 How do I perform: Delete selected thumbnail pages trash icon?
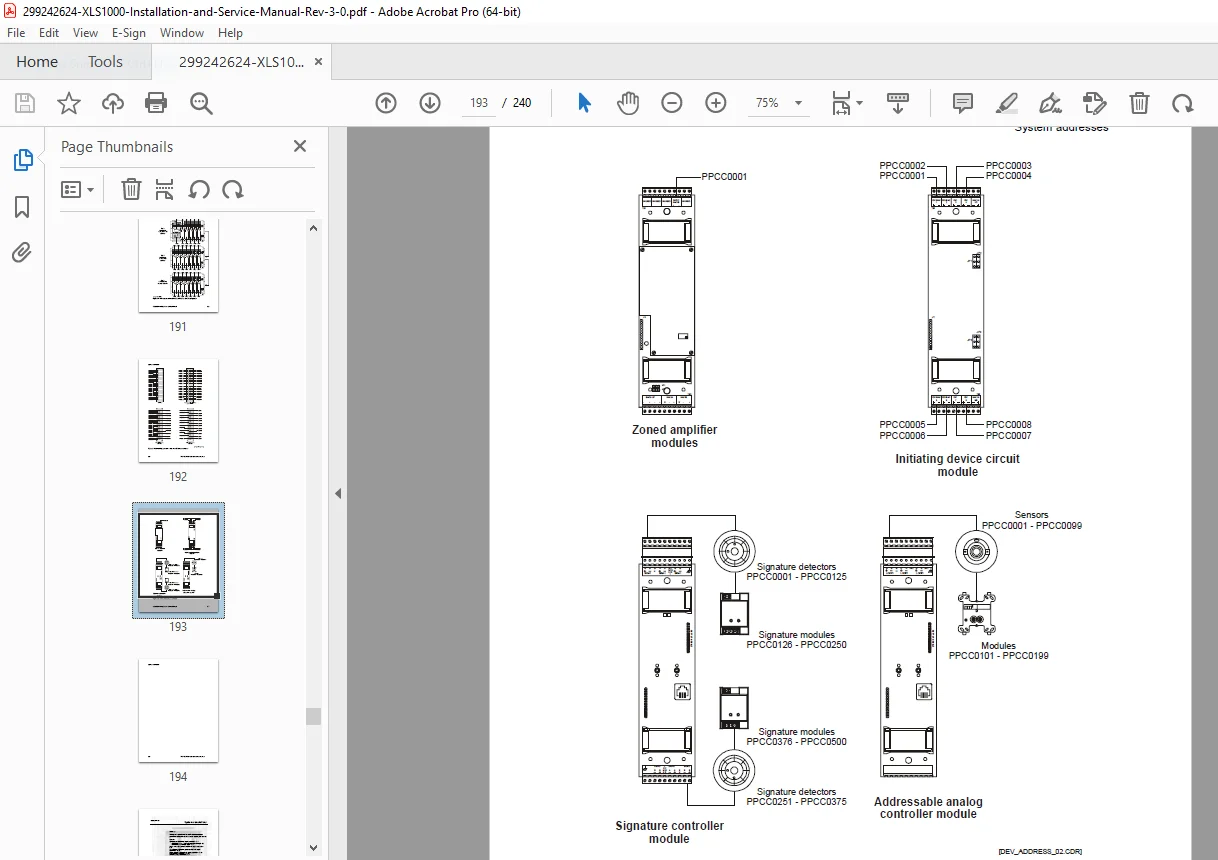tap(131, 190)
